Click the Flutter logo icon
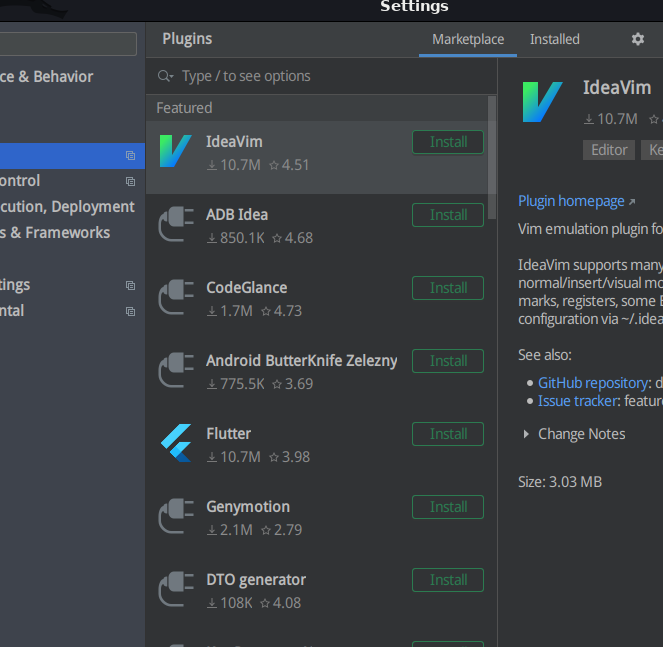This screenshot has width=663, height=647. coord(176,443)
